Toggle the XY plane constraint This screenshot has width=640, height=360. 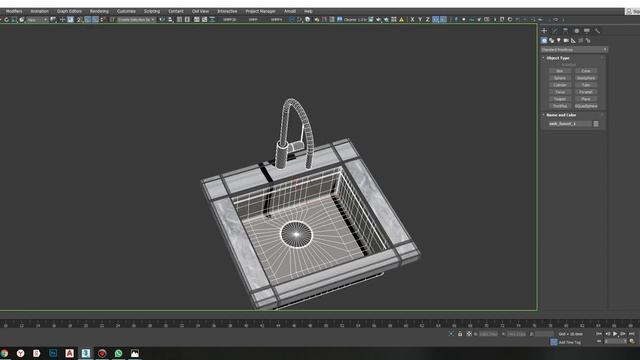pyautogui.click(x=436, y=20)
